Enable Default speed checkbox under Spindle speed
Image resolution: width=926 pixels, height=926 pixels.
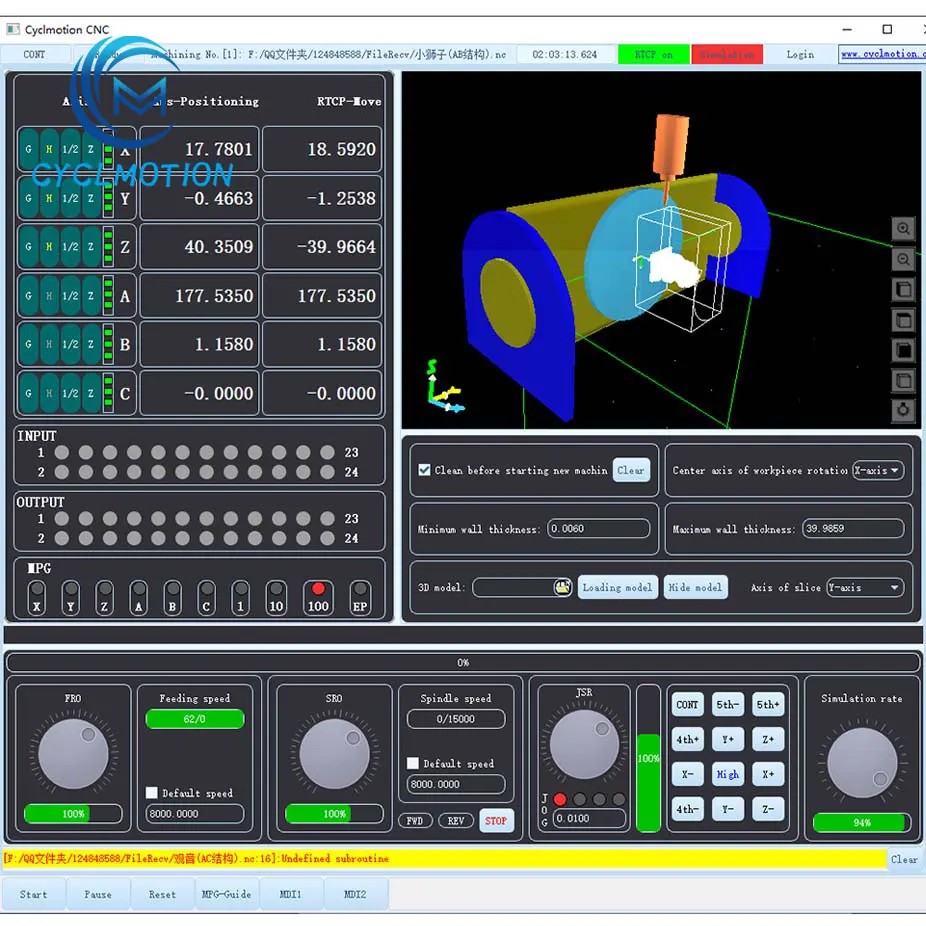point(413,763)
